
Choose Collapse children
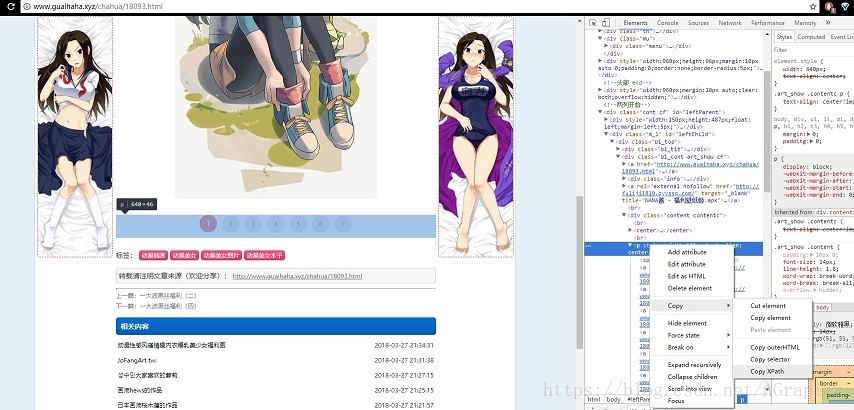tap(694, 376)
